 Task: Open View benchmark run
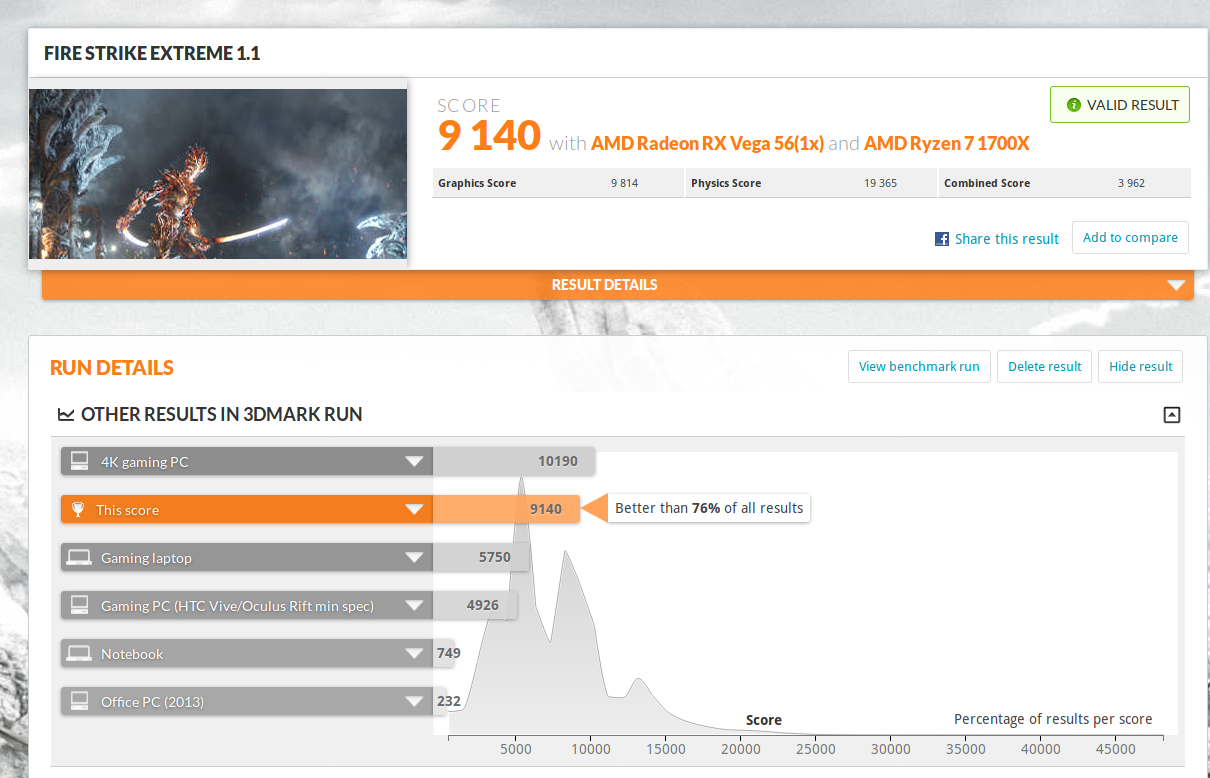919,366
